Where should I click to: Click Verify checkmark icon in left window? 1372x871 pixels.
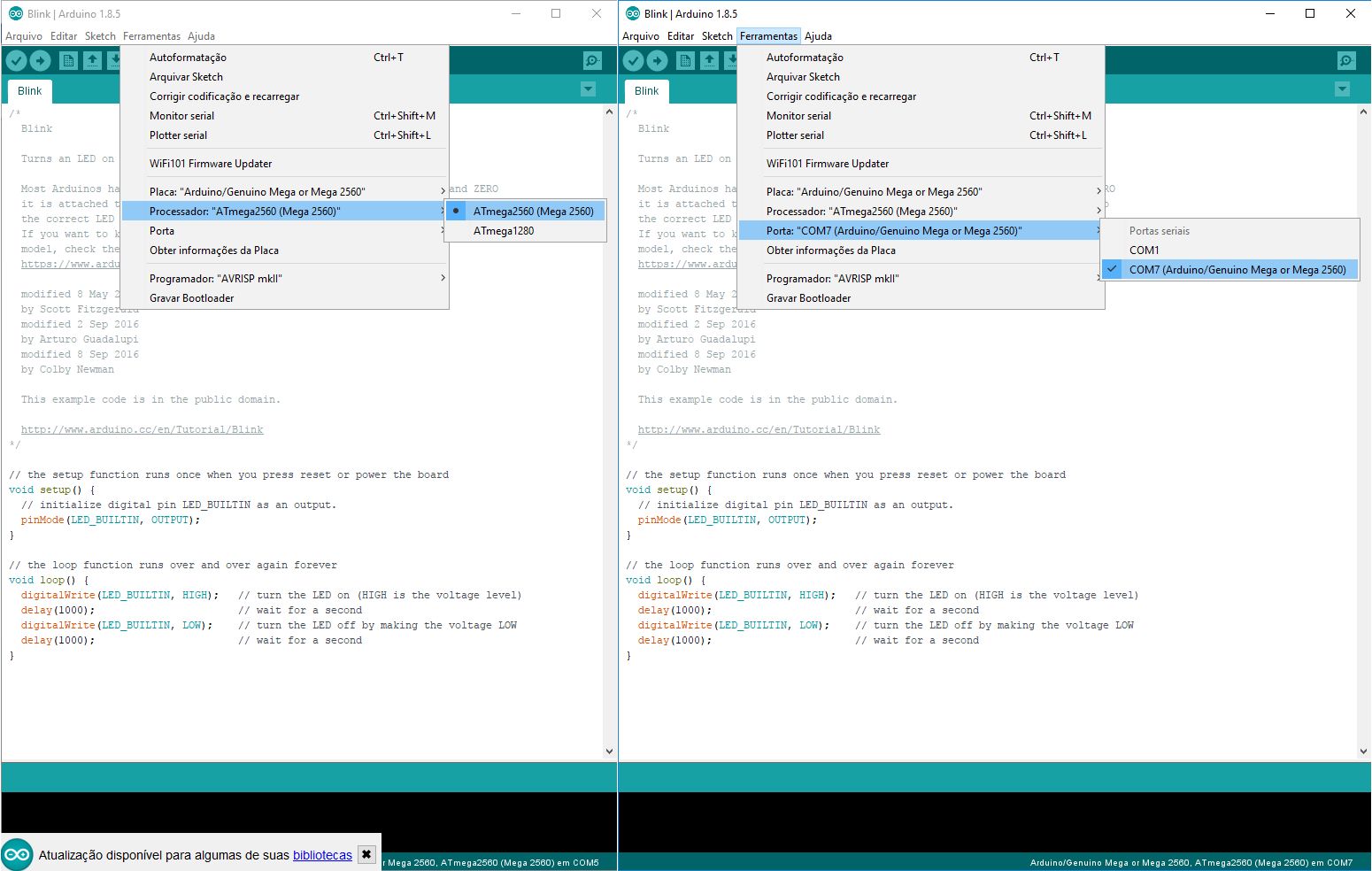point(17,60)
